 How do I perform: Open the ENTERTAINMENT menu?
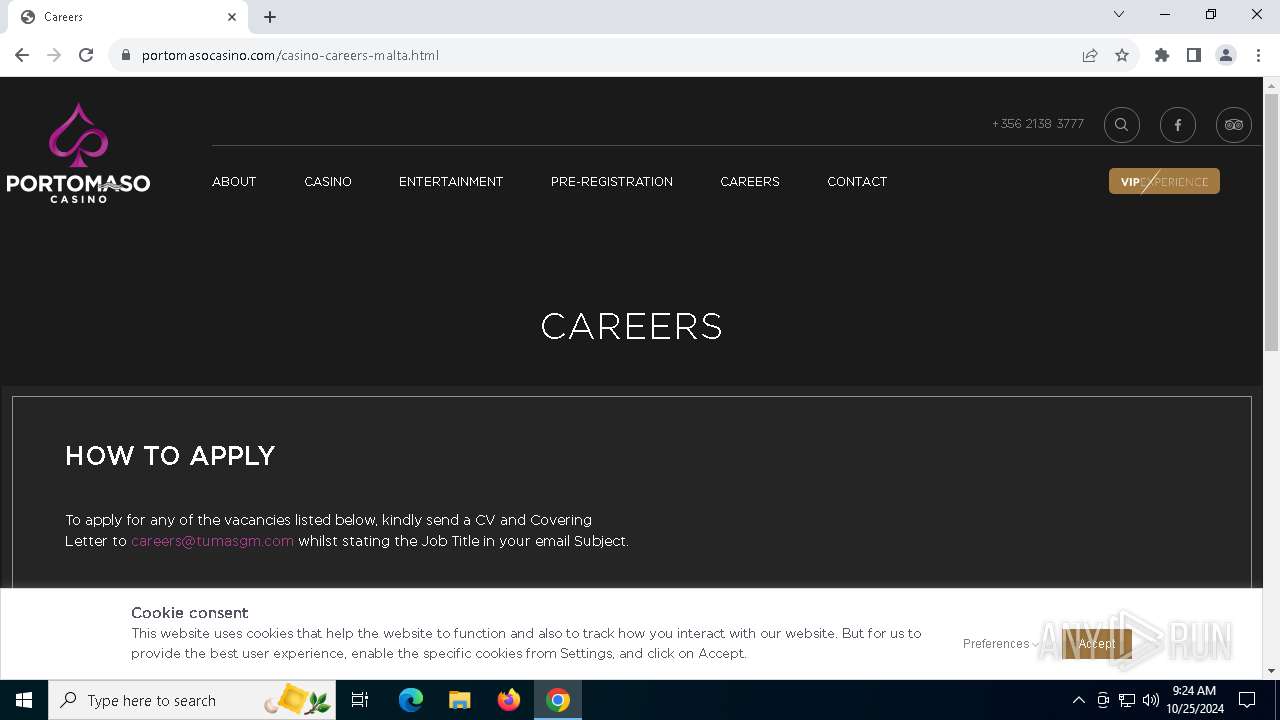point(451,182)
